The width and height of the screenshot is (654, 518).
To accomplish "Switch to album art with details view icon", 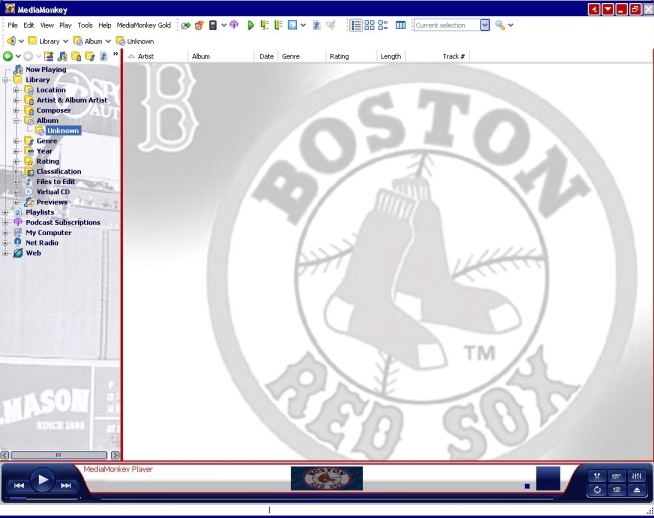I will [x=383, y=25].
